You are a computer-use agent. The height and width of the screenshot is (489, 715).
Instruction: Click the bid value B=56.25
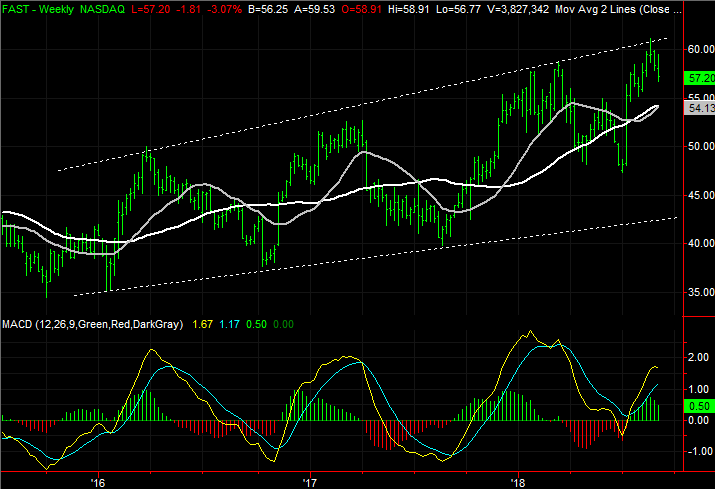(x=268, y=9)
